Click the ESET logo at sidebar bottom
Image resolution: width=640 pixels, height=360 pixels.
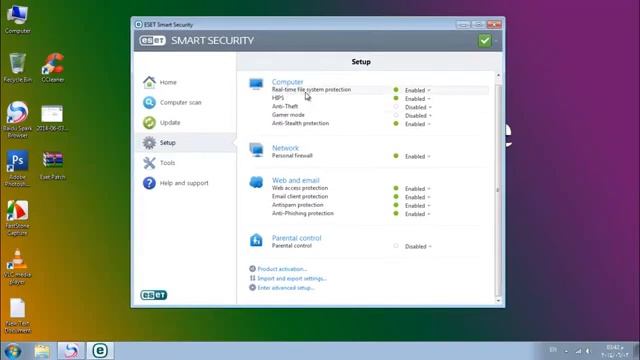click(x=153, y=295)
